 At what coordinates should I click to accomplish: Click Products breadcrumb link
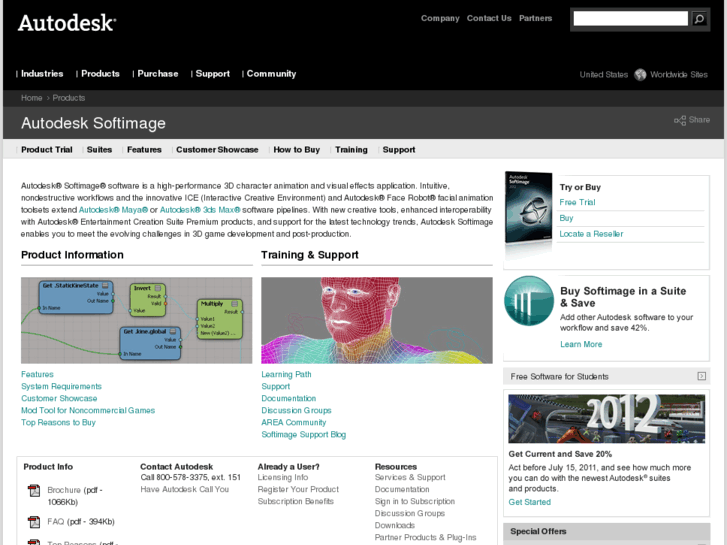tap(69, 98)
